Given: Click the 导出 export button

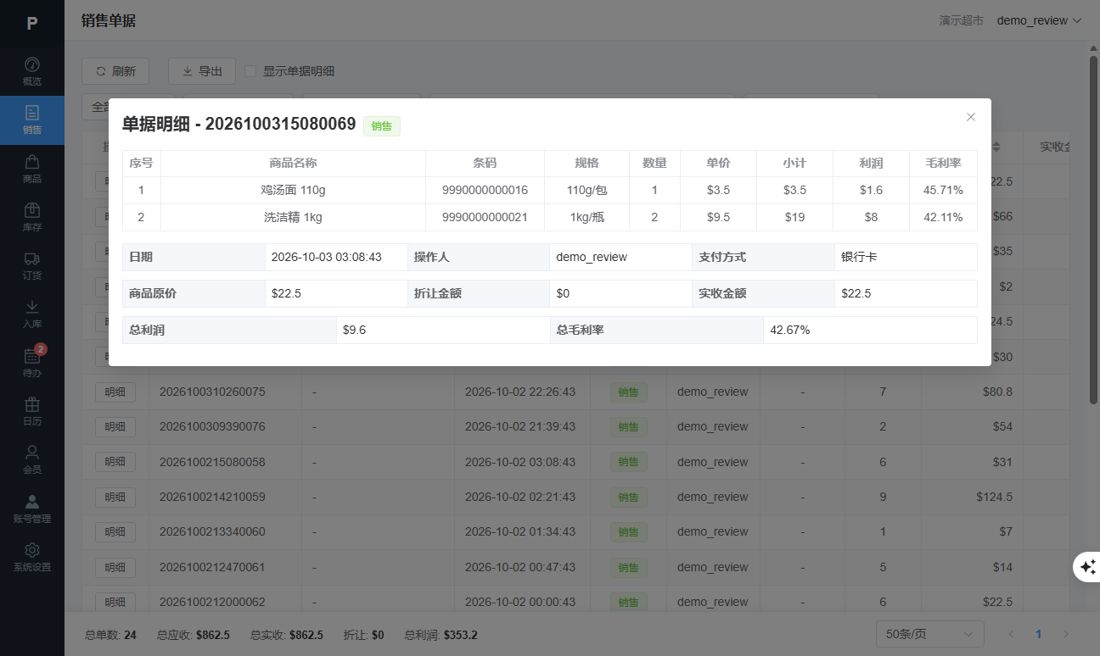Looking at the screenshot, I should pyautogui.click(x=202, y=71).
